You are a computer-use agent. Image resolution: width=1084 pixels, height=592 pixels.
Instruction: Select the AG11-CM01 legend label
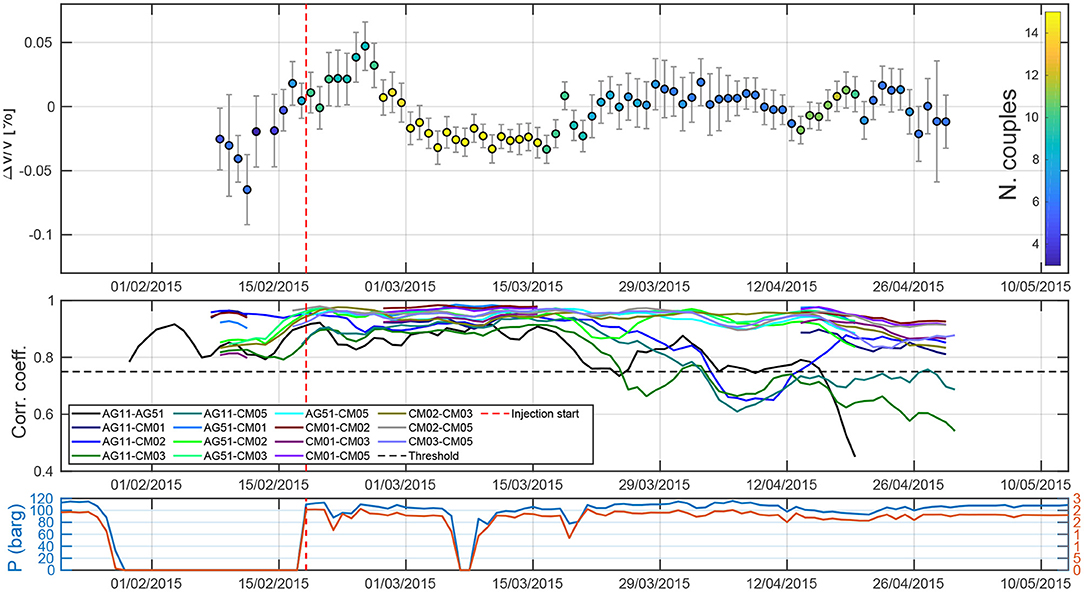click(x=133, y=428)
